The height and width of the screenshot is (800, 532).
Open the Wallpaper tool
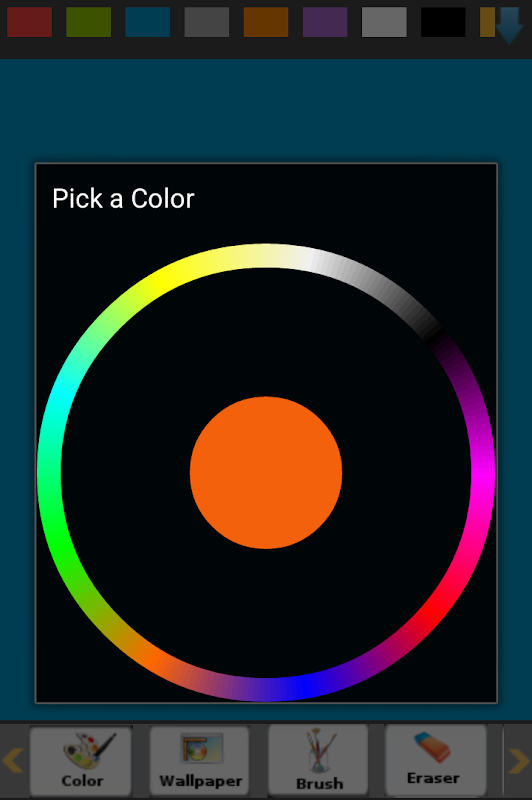pos(200,760)
